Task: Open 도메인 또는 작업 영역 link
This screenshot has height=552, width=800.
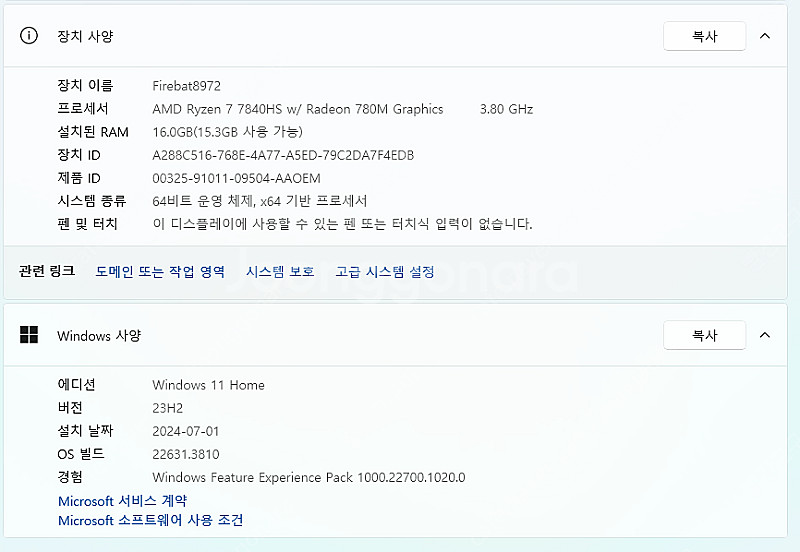Action: click(x=160, y=271)
